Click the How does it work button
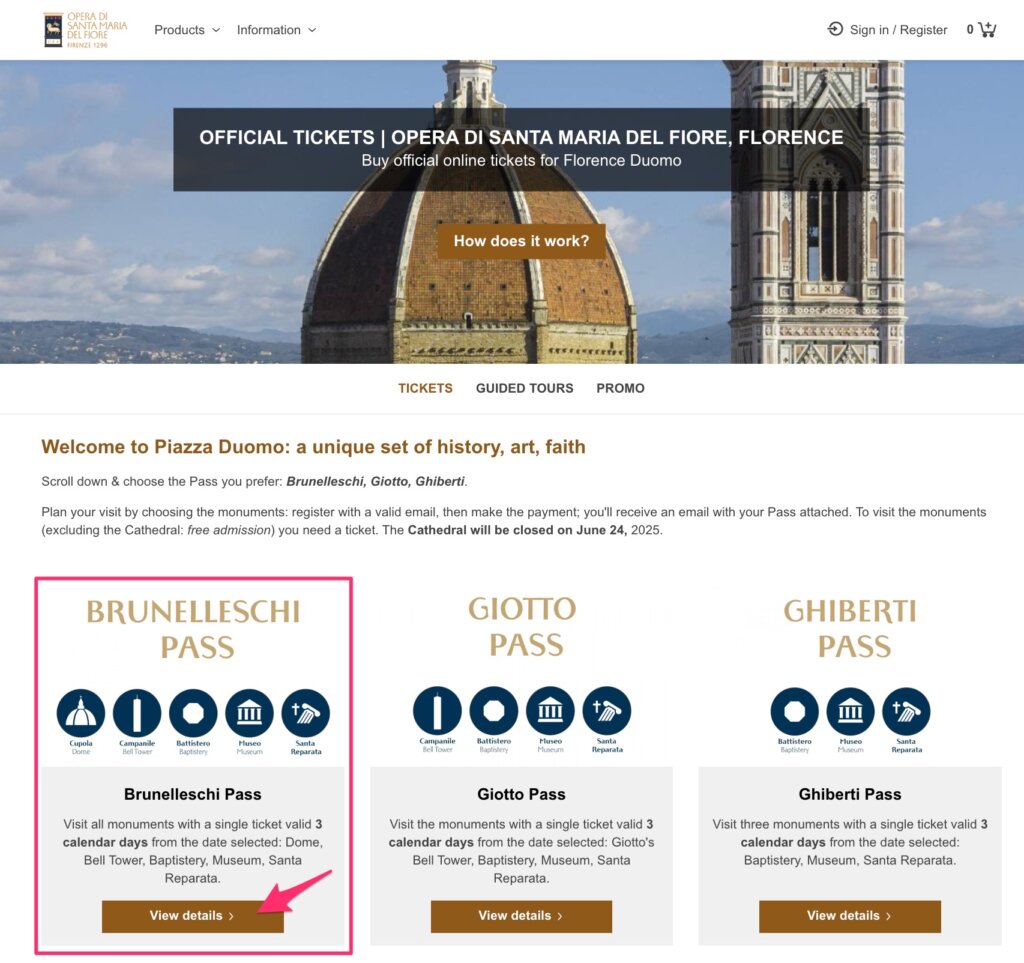The image size is (1024, 963). click(x=521, y=241)
